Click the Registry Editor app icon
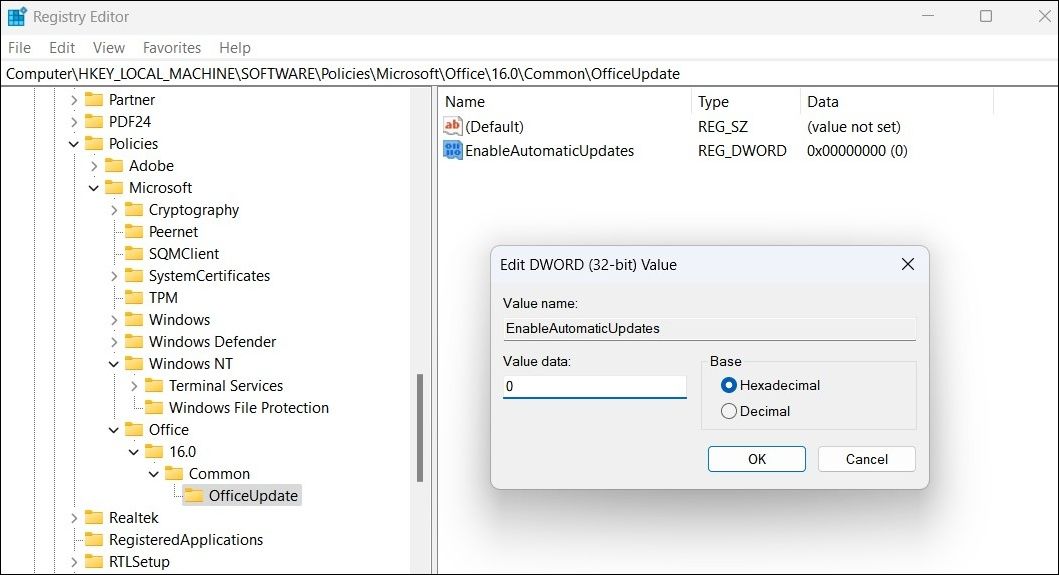 17,16
